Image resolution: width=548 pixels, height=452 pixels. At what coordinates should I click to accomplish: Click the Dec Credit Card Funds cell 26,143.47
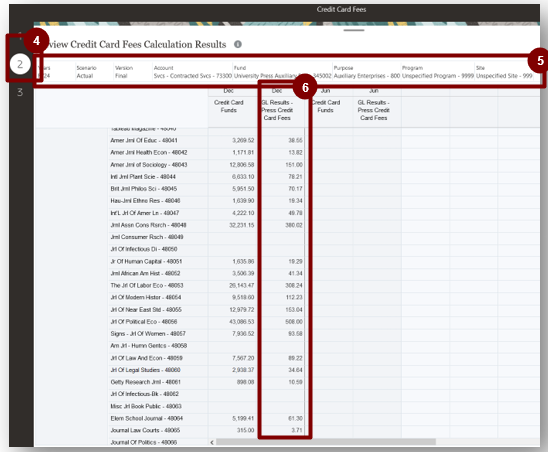pos(232,286)
